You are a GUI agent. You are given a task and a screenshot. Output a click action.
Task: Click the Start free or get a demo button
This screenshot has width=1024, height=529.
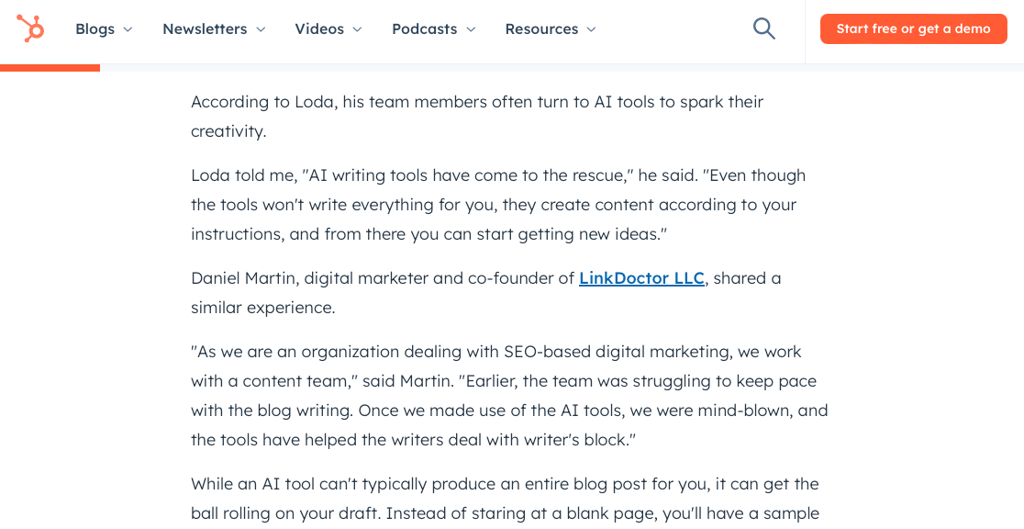(913, 29)
